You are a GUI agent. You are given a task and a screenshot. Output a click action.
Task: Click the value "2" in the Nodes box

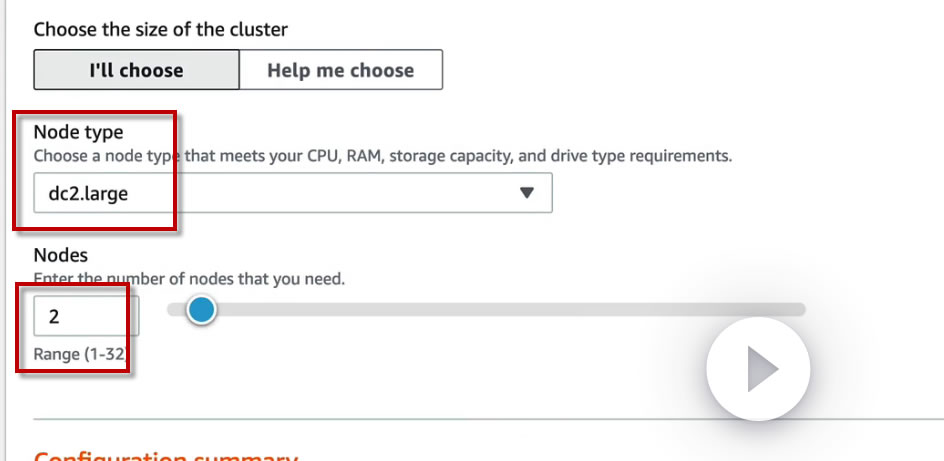coord(54,316)
